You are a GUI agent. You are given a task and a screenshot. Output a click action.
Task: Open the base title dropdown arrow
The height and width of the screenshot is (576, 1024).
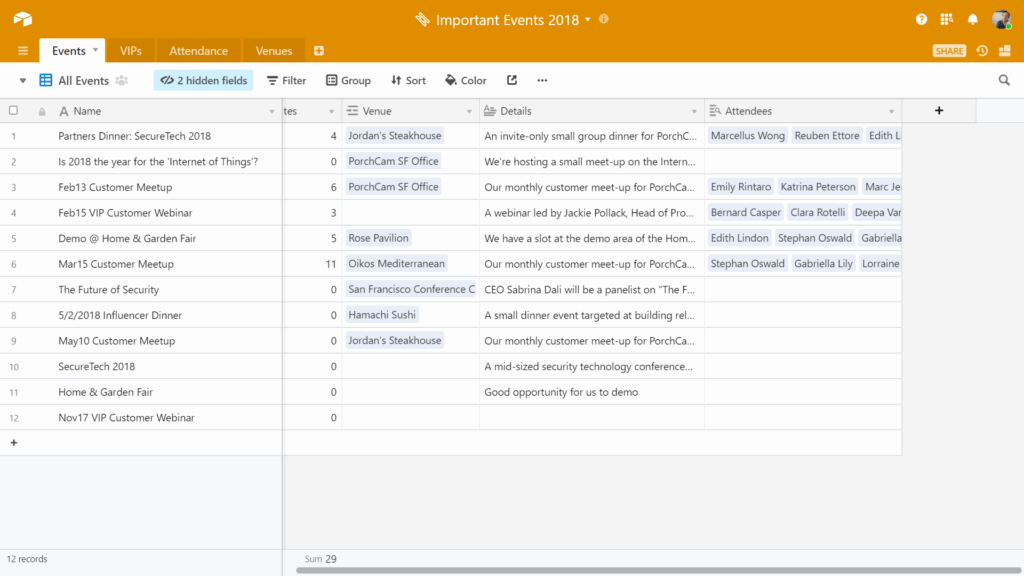[588, 20]
